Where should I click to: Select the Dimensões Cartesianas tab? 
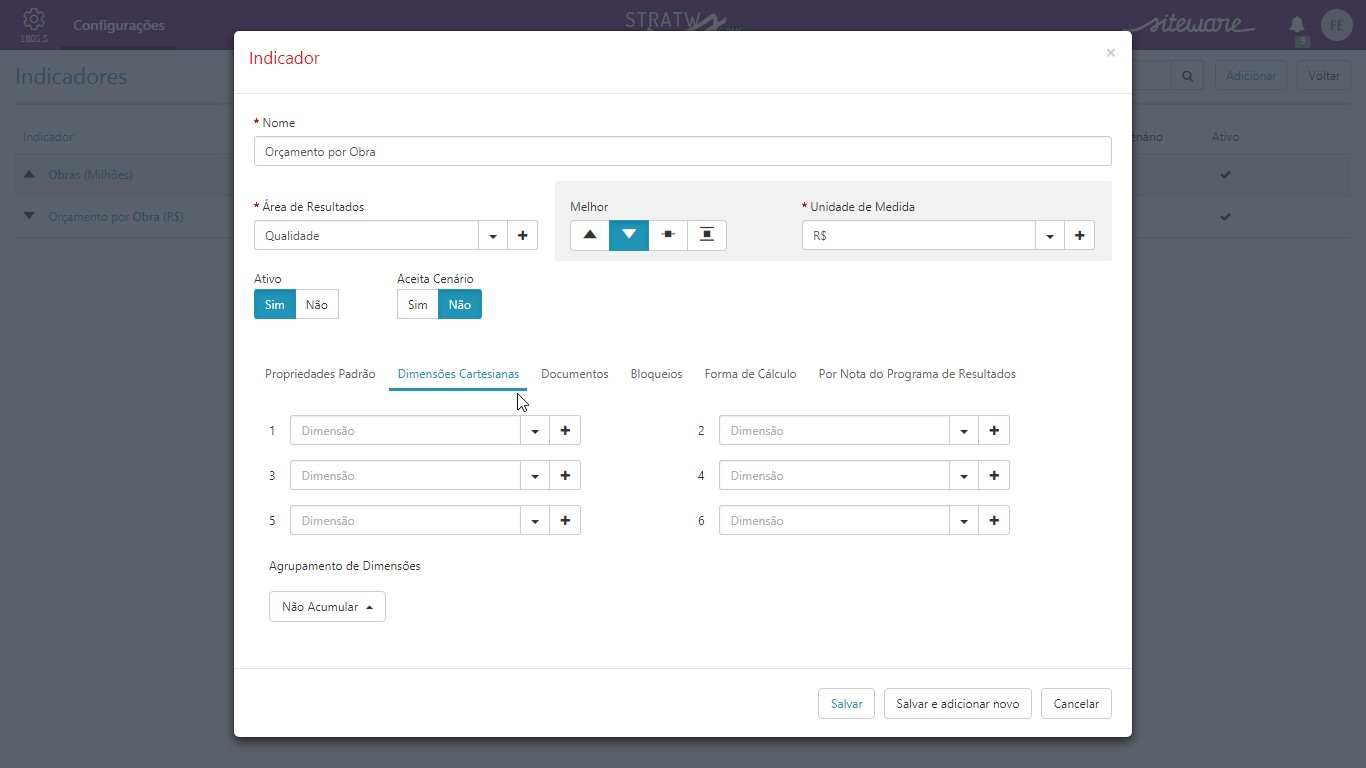pyautogui.click(x=458, y=374)
